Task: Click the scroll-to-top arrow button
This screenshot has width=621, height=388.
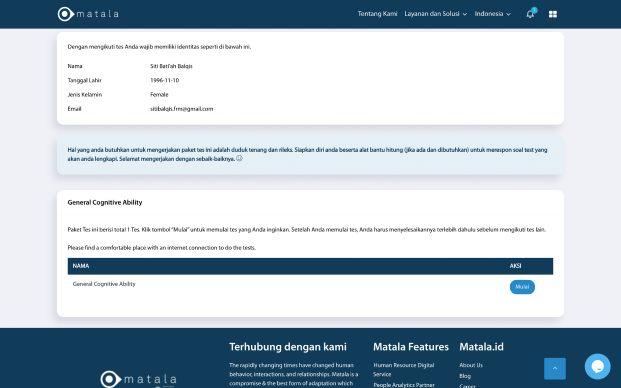Action: pos(554,368)
